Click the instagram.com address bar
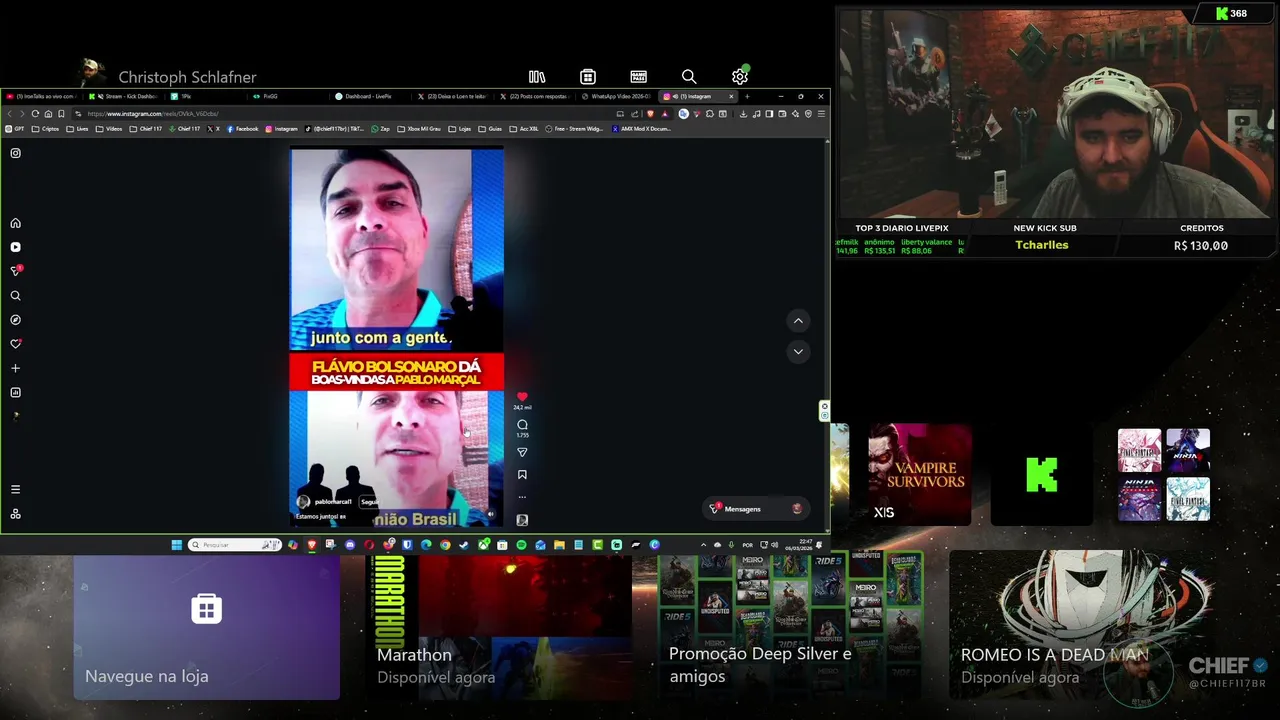 (340, 113)
